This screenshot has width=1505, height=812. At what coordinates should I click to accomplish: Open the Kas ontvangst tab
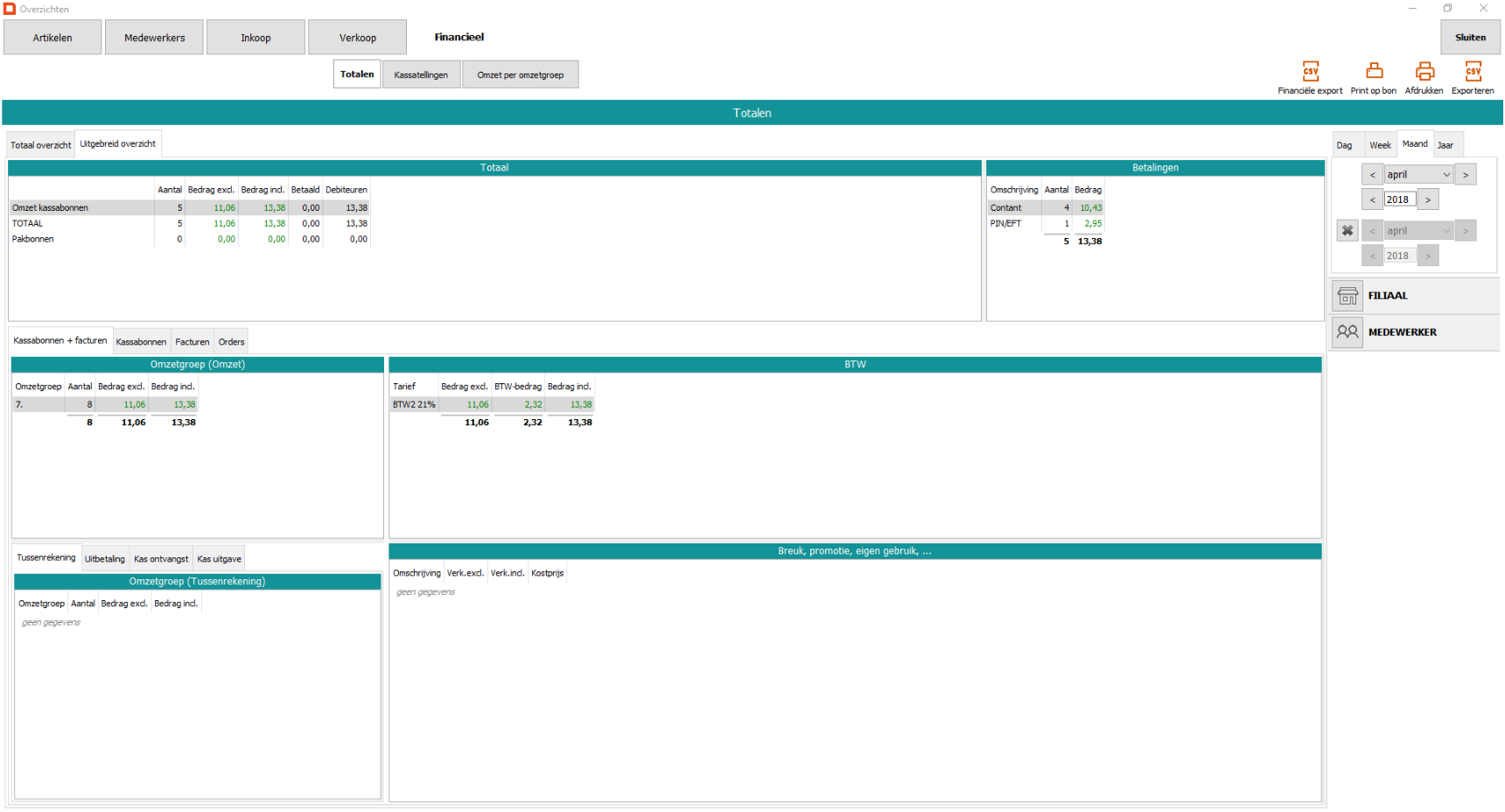coord(161,559)
